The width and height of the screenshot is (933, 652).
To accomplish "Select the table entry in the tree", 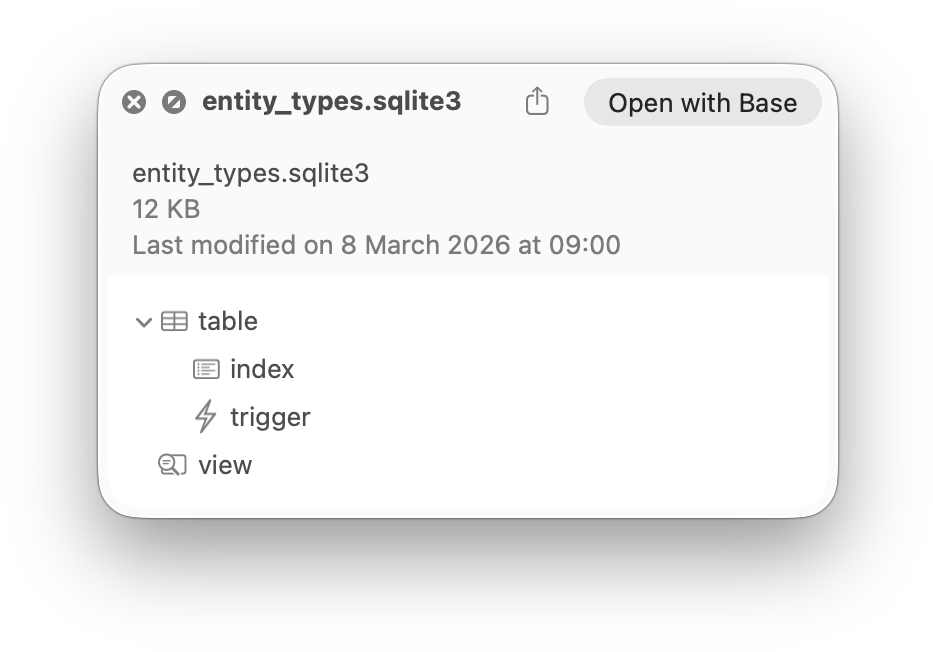I will coord(227,321).
